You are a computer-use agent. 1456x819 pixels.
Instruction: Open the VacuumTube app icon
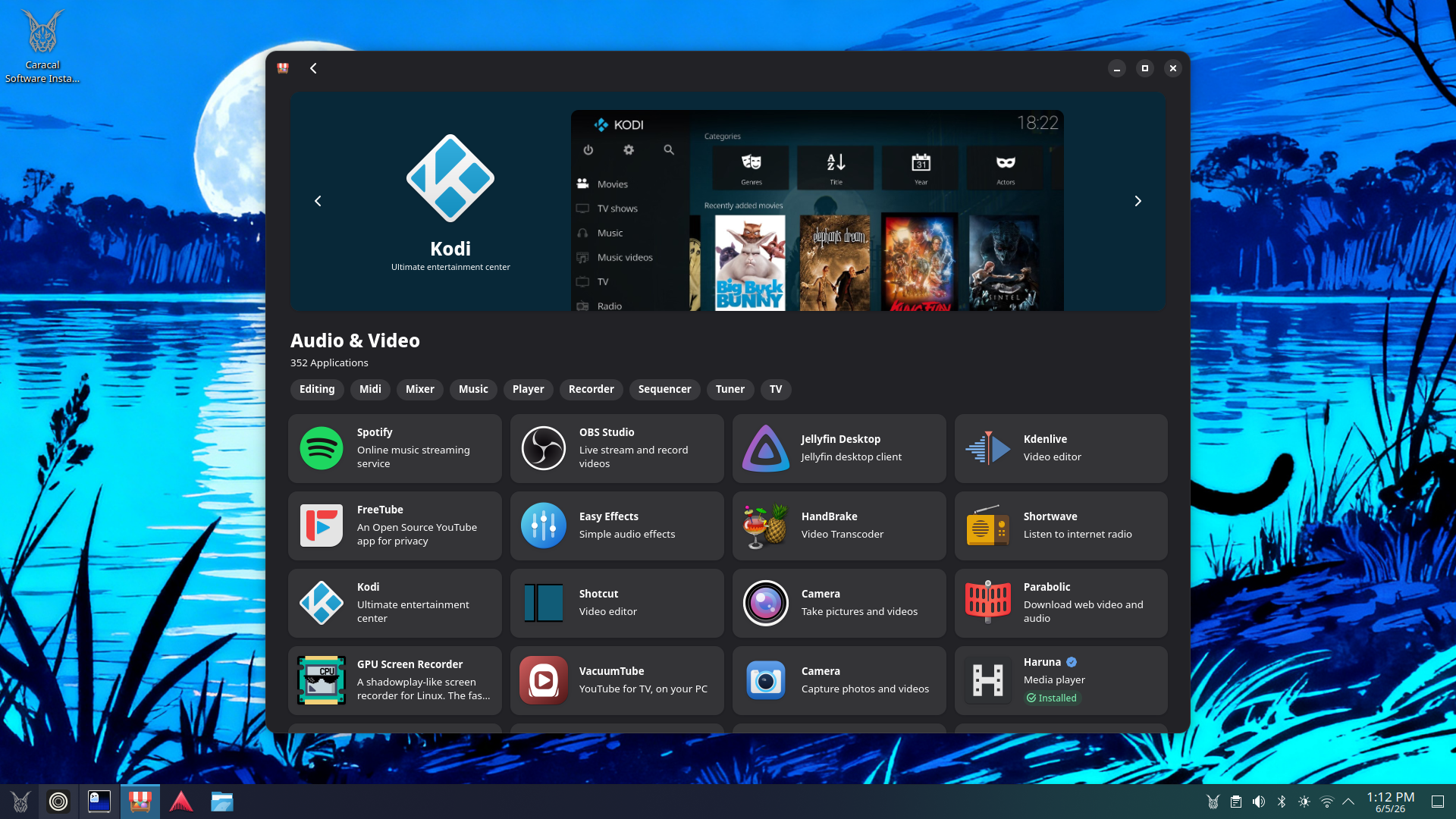tap(544, 680)
